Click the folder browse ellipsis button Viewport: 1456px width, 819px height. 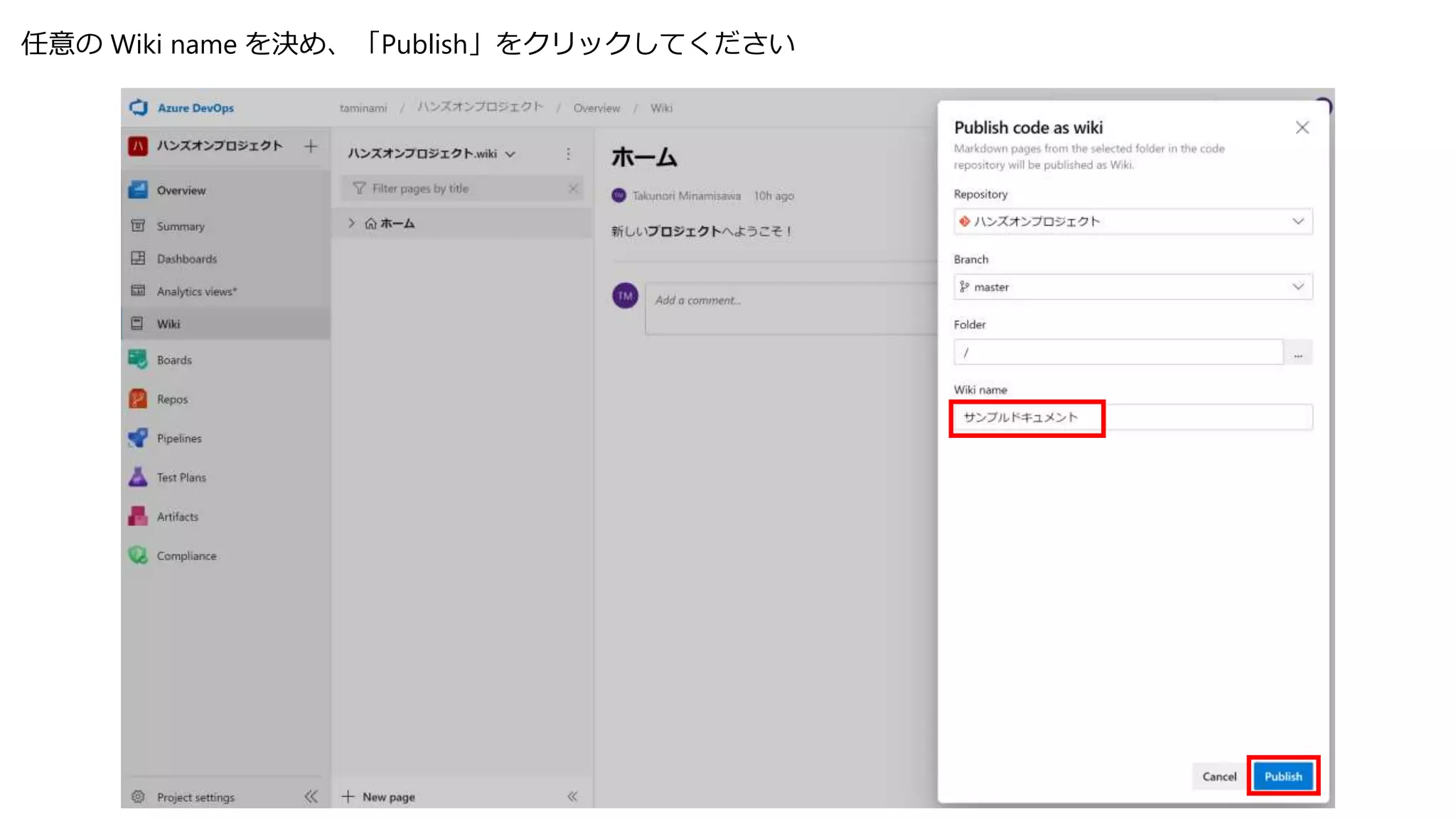(x=1299, y=353)
